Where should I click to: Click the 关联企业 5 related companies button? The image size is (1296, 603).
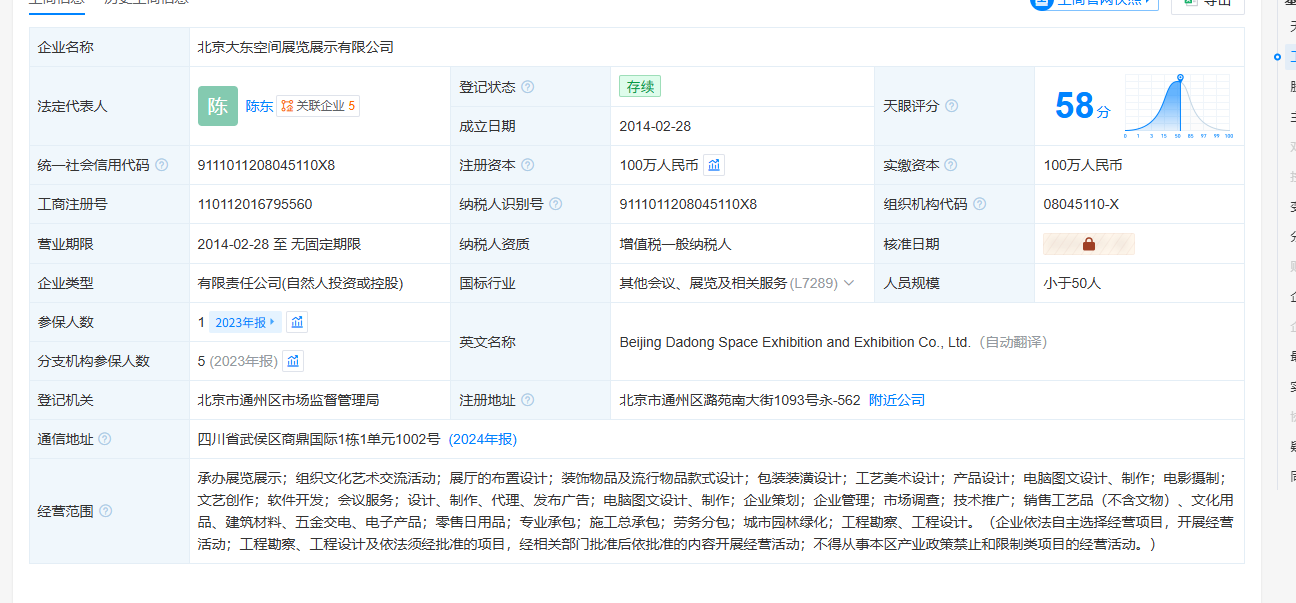point(318,106)
